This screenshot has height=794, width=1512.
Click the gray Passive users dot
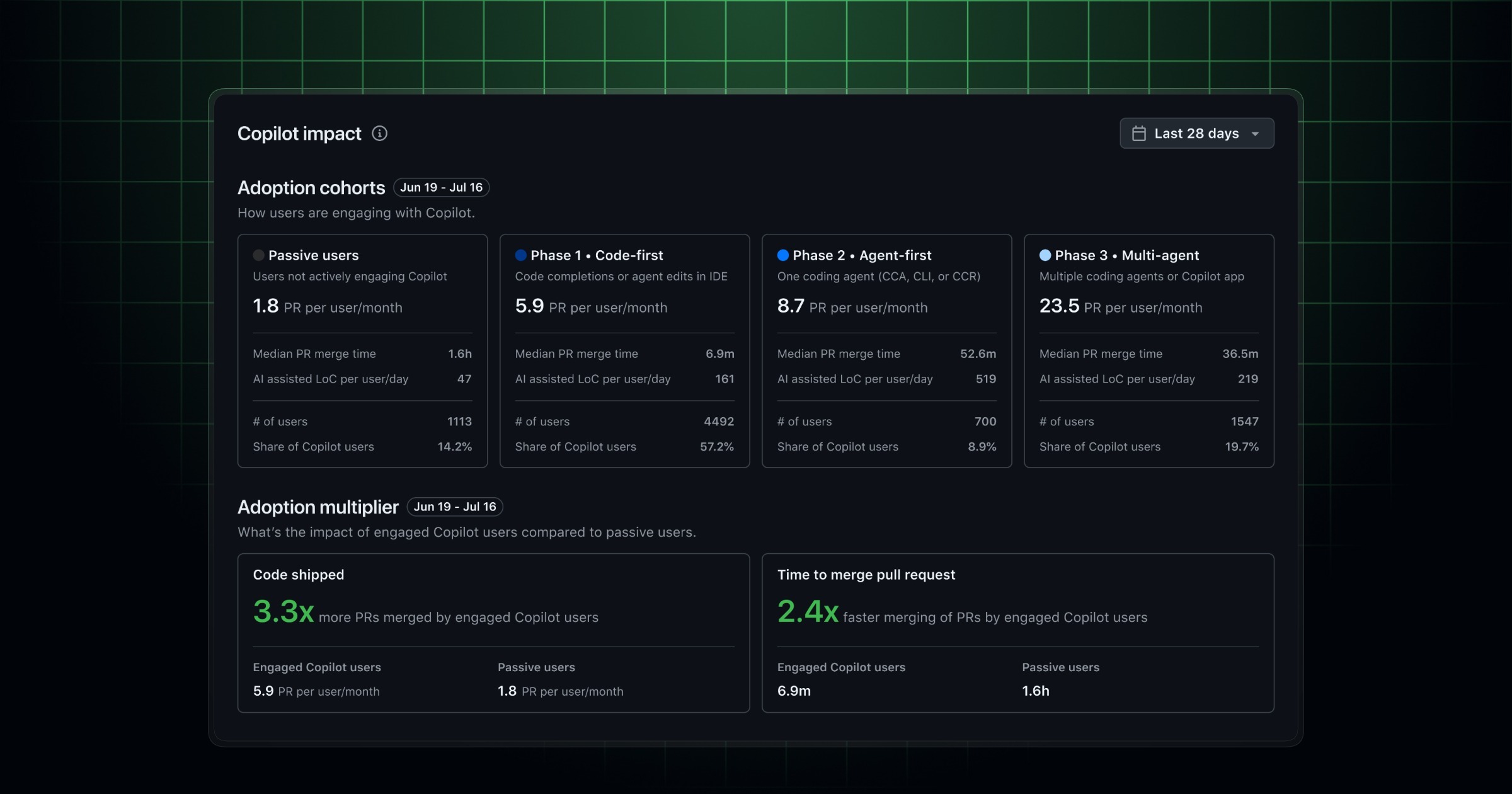(x=258, y=255)
